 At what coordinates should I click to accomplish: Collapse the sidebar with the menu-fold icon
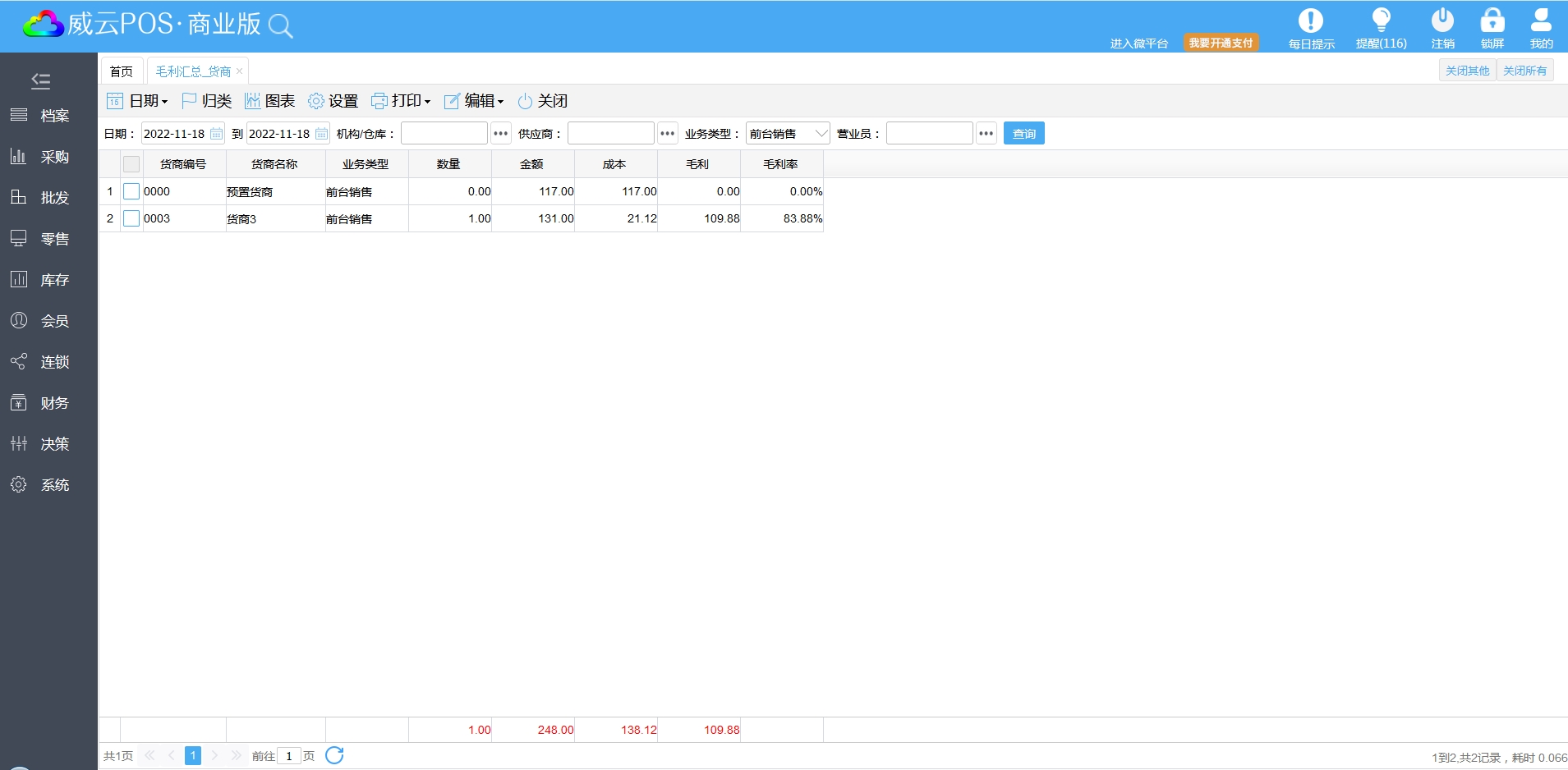[x=40, y=80]
